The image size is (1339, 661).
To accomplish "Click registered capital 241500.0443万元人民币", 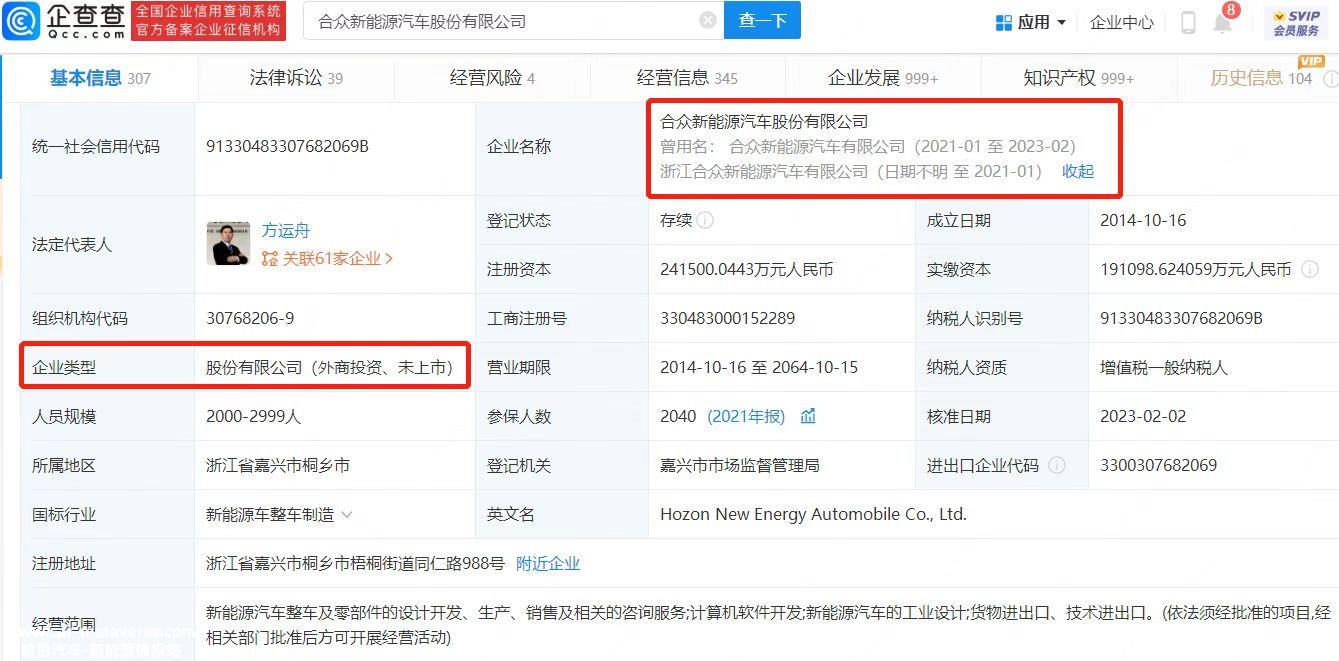I will [747, 269].
